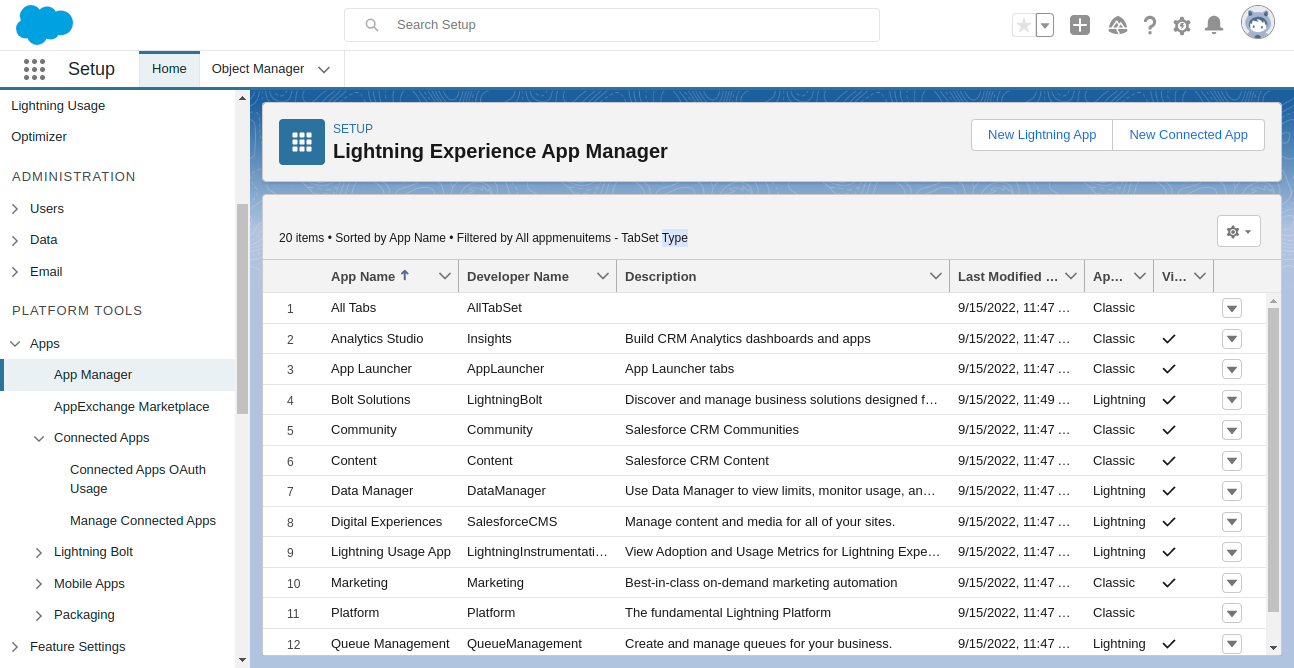Open row actions menu for Platform
Screen dimensions: 1294x668
click(1232, 613)
